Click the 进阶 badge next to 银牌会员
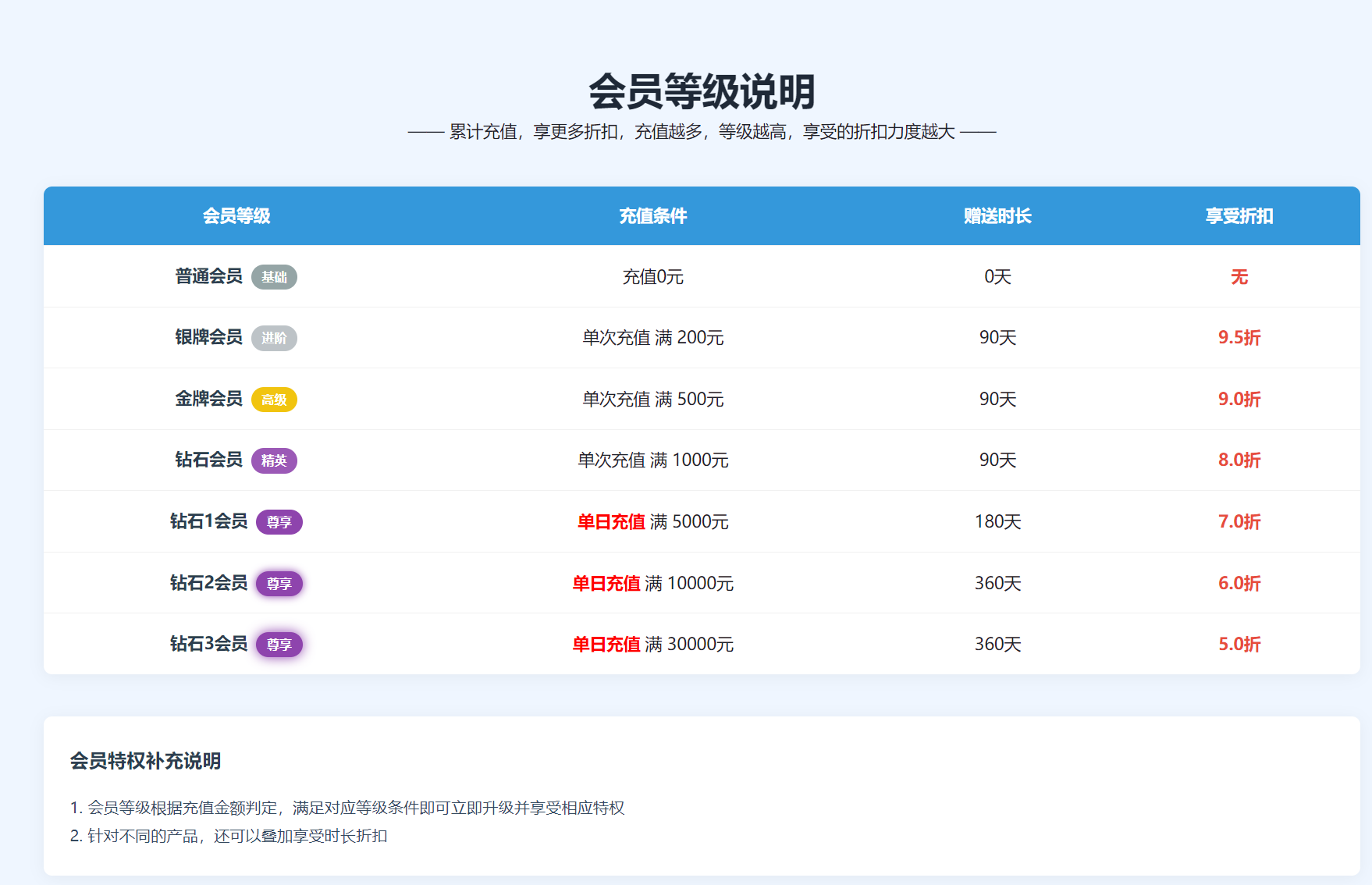This screenshot has height=885, width=1372. pyautogui.click(x=274, y=338)
